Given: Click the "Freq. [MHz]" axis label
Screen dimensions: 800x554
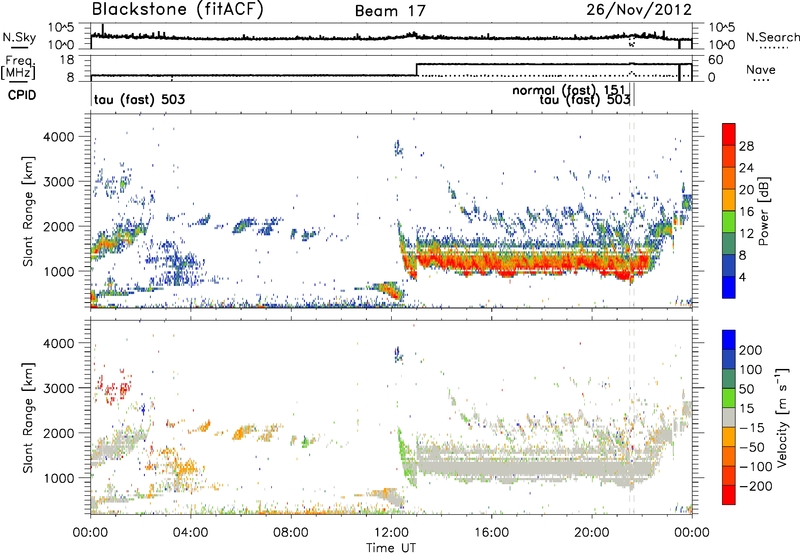Looking at the screenshot, I should (x=18, y=67).
